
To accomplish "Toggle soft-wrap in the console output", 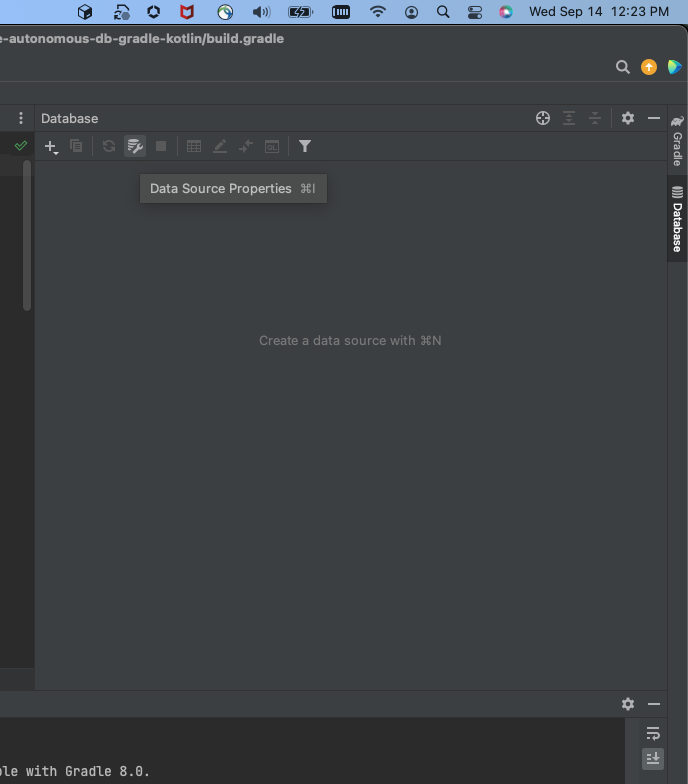I will click(x=653, y=734).
